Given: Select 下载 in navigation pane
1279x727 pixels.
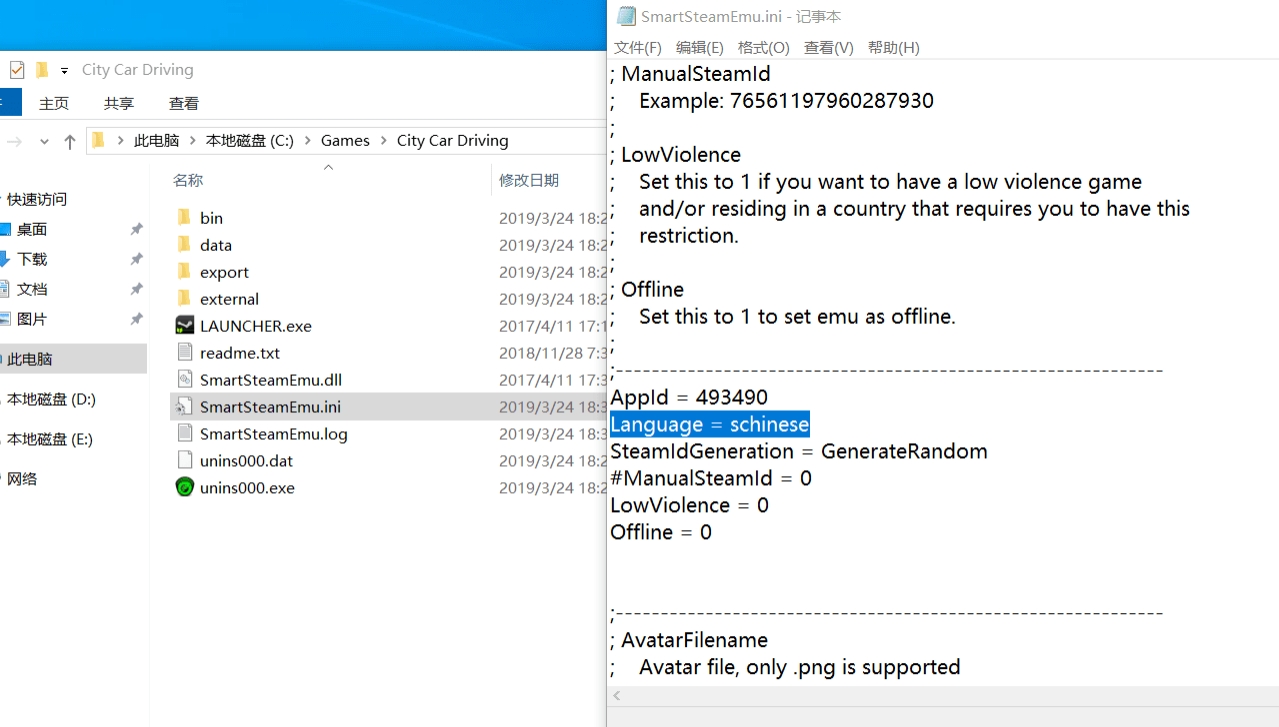Looking at the screenshot, I should [x=32, y=259].
